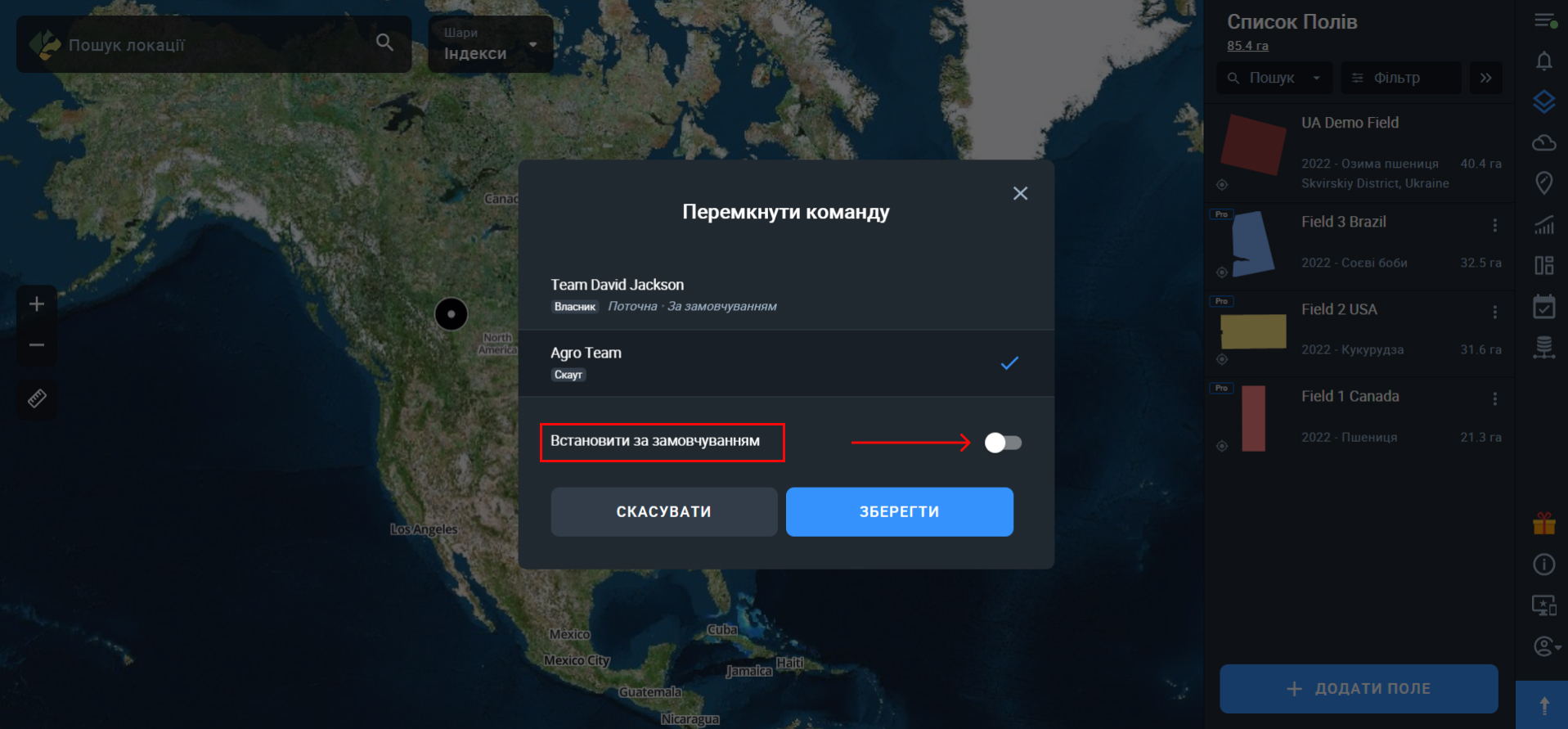
Task: Open the weather cloud icon
Action: coord(1543,143)
